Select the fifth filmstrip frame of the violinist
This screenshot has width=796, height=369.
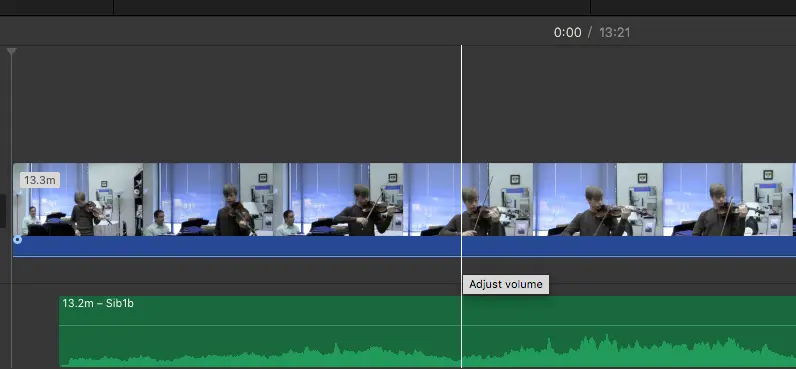598,199
